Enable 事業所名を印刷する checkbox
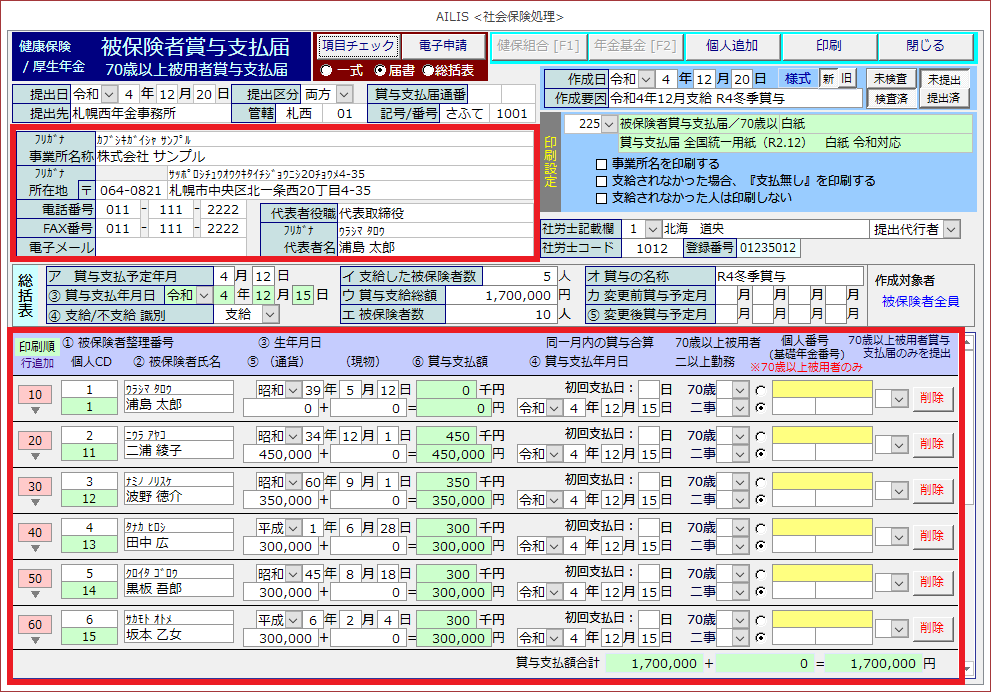Viewport: 991px width, 692px height. (601, 164)
